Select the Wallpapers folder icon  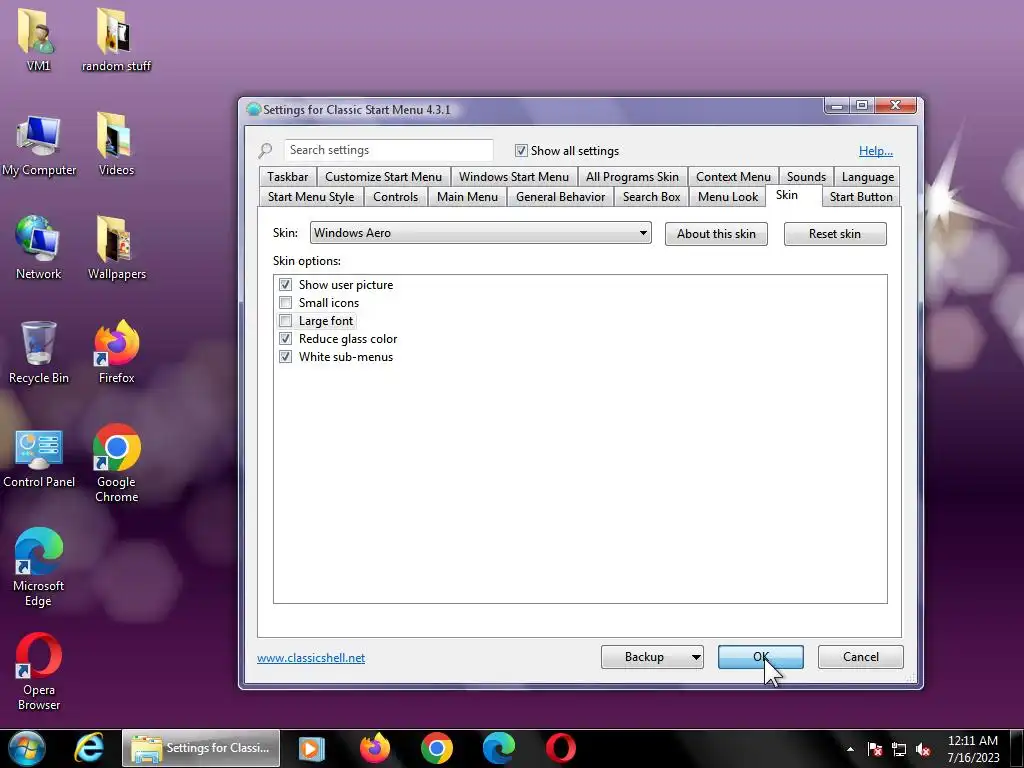pos(116,248)
